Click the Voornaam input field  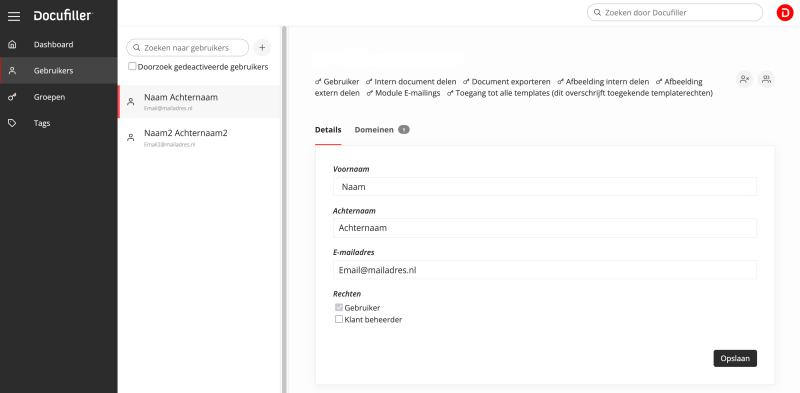point(544,187)
